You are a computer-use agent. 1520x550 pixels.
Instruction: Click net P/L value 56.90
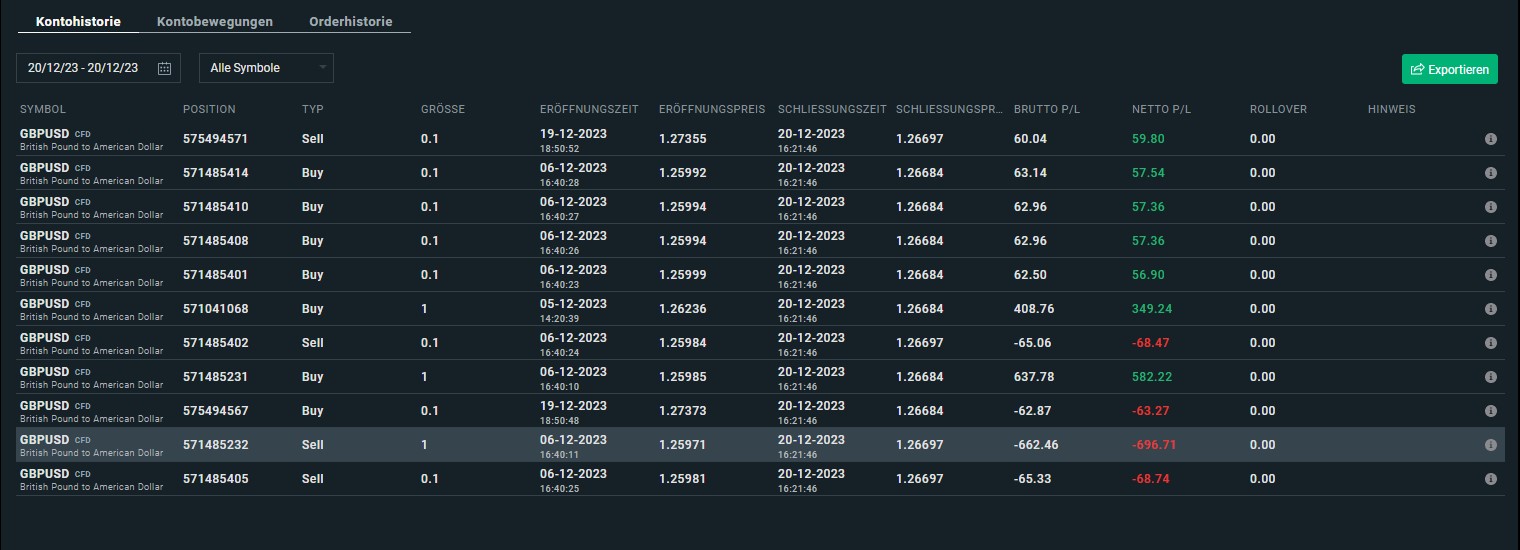1148,275
